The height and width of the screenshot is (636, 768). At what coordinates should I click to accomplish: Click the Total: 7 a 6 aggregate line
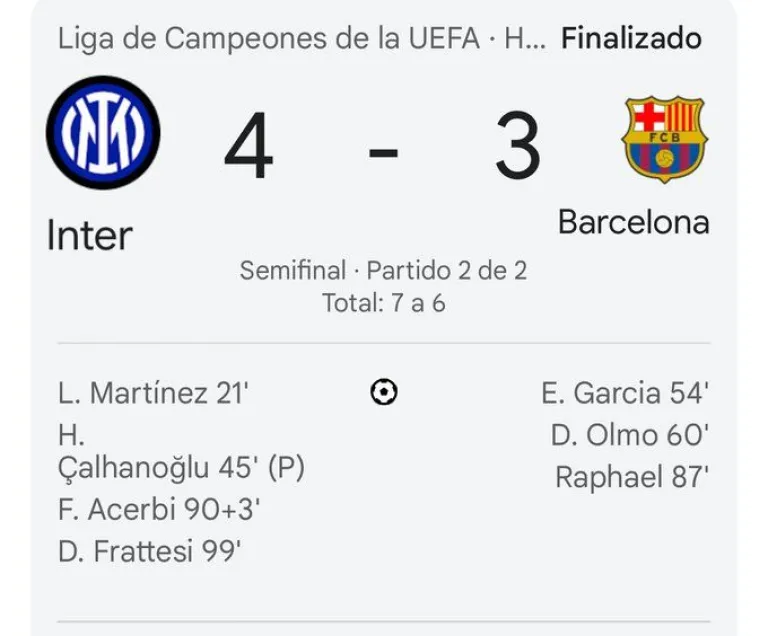click(x=383, y=302)
